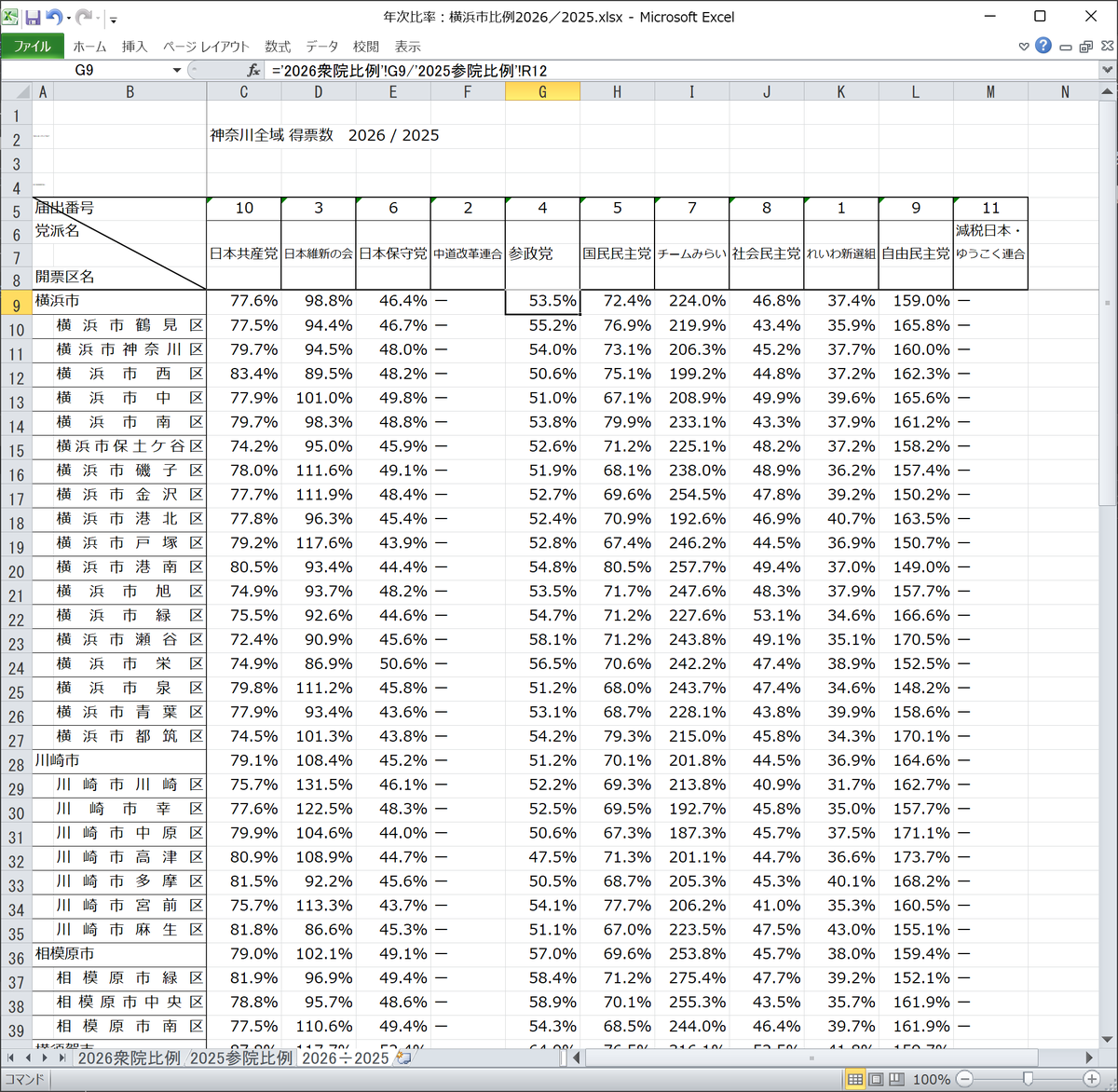
Task: Click the horizontal scrollbar thumb
Action: [811, 1058]
